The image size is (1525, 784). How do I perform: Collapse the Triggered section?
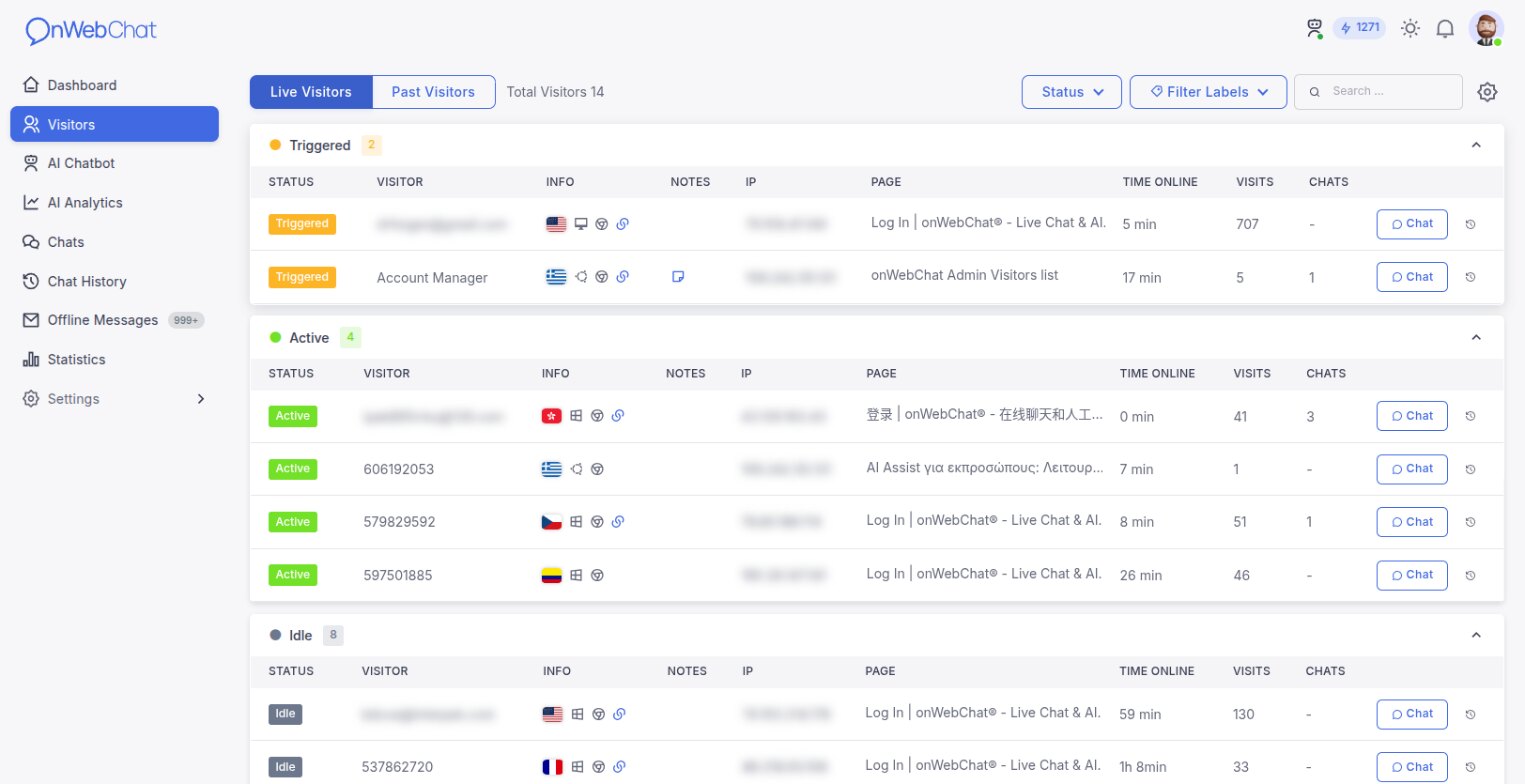pyautogui.click(x=1476, y=145)
